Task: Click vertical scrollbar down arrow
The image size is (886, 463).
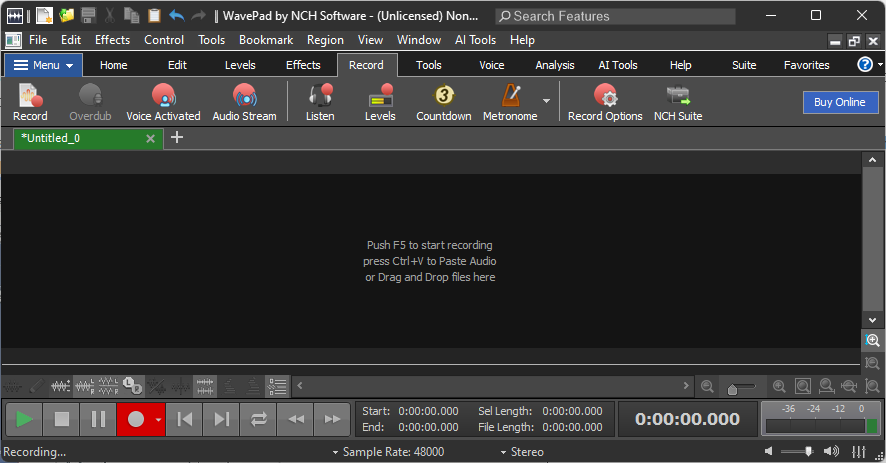Action: (872, 320)
